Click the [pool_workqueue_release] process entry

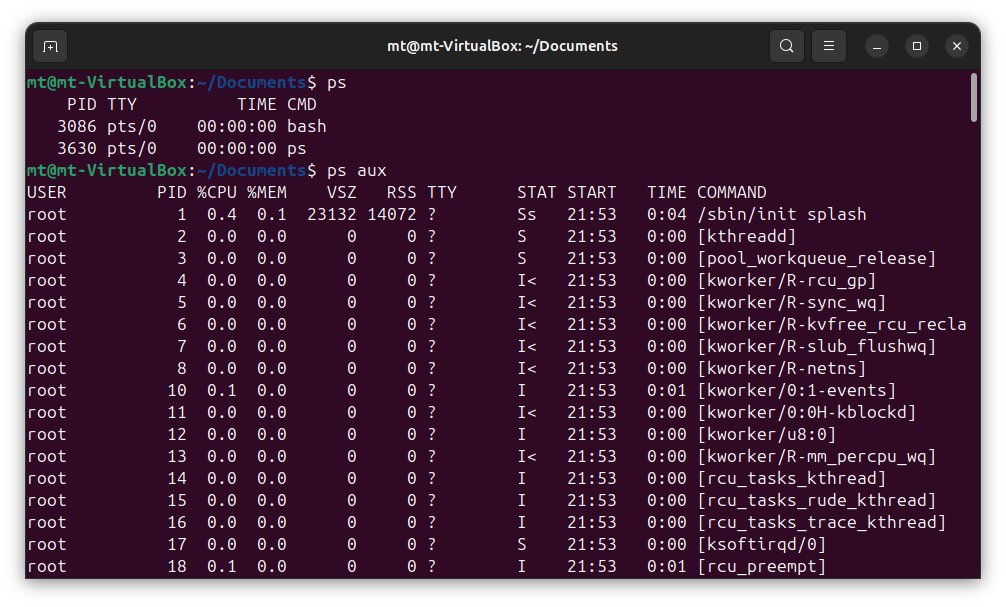tap(816, 258)
